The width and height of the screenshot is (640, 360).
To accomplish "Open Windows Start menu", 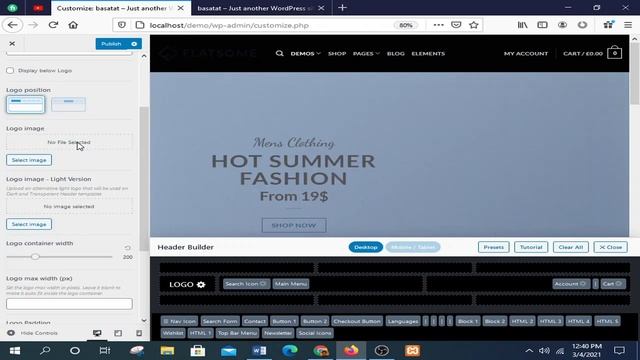I will pyautogui.click(x=15, y=351).
